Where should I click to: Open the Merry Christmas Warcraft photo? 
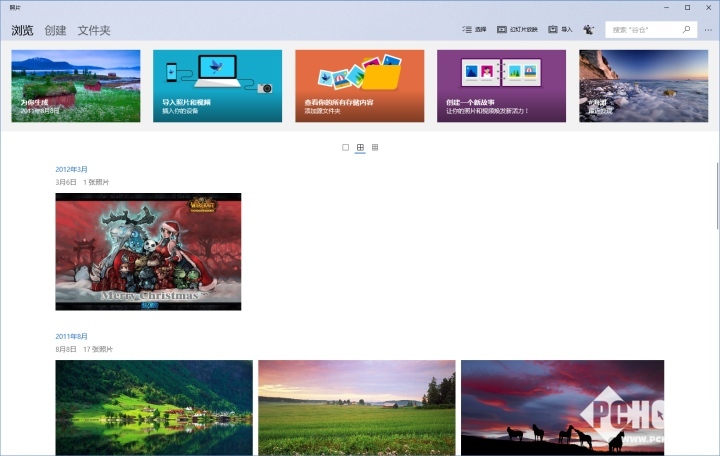pyautogui.click(x=148, y=252)
